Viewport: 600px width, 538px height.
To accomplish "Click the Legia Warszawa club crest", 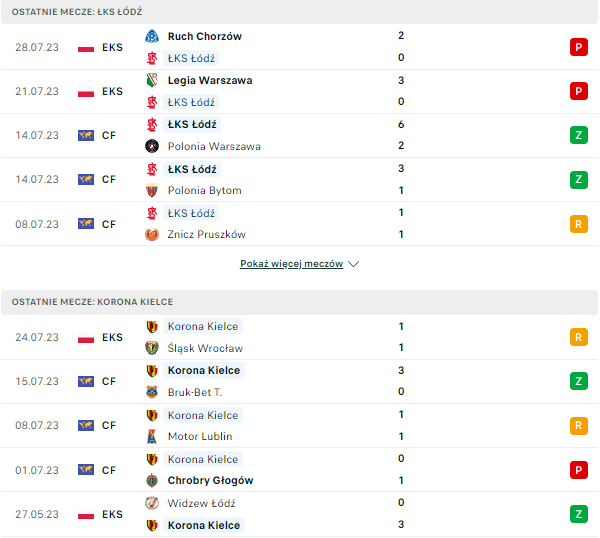I will 152,80.
